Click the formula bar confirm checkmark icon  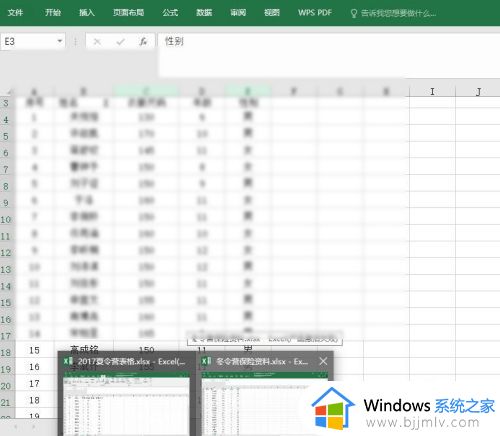pyautogui.click(x=120, y=42)
